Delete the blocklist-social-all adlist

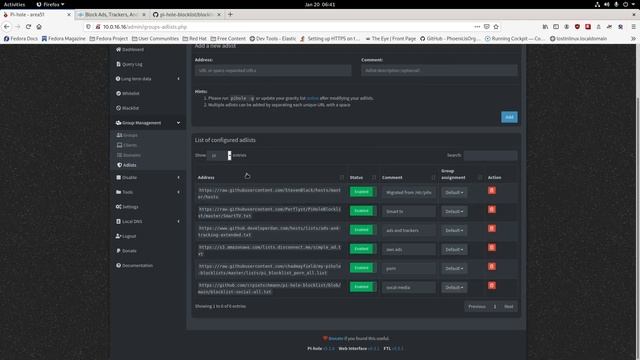point(492,285)
